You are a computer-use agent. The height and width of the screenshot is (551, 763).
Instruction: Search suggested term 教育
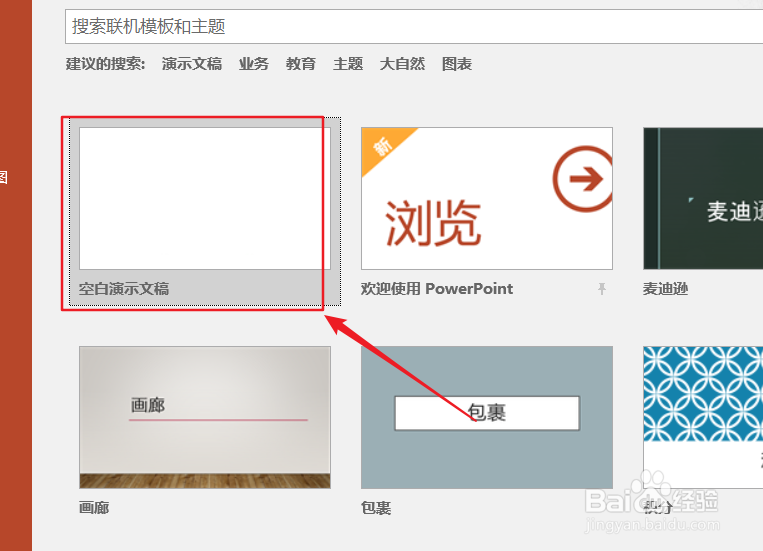pyautogui.click(x=301, y=64)
